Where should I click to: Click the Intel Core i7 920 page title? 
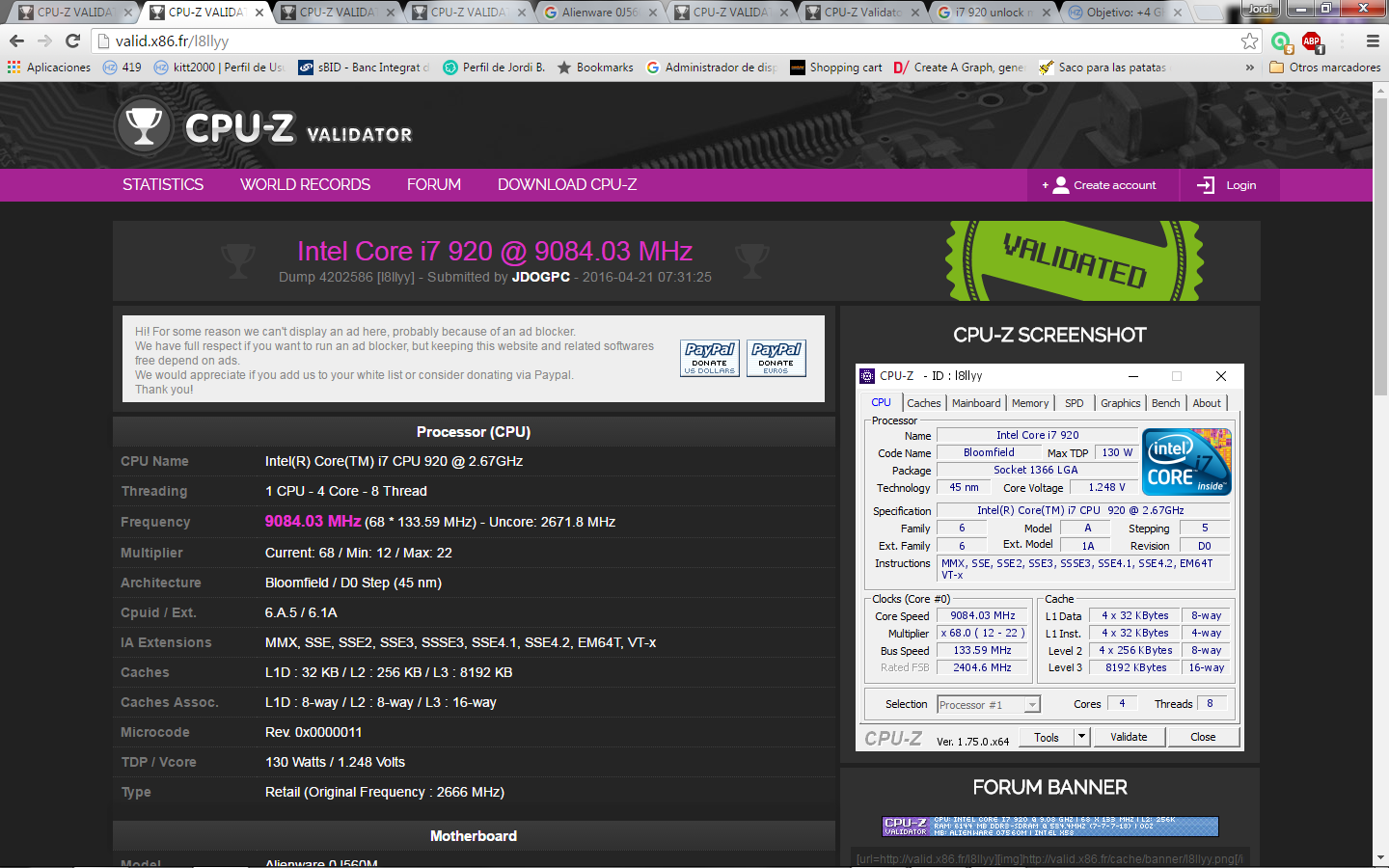[495, 251]
